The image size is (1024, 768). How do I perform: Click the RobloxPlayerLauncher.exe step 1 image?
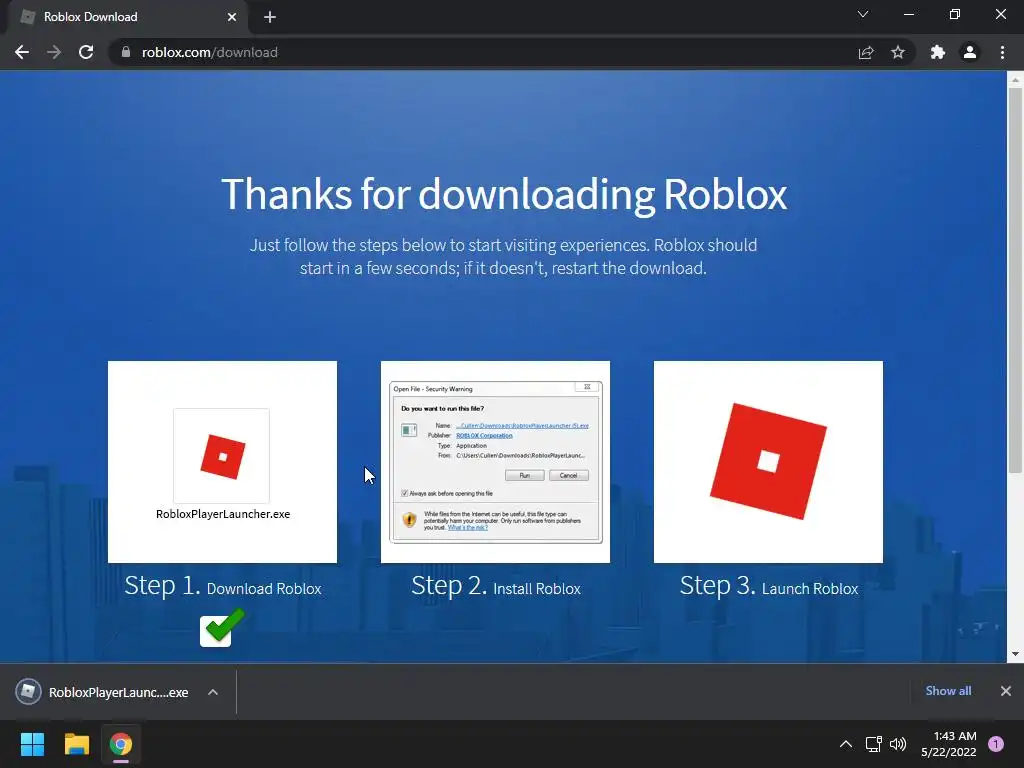coord(222,462)
